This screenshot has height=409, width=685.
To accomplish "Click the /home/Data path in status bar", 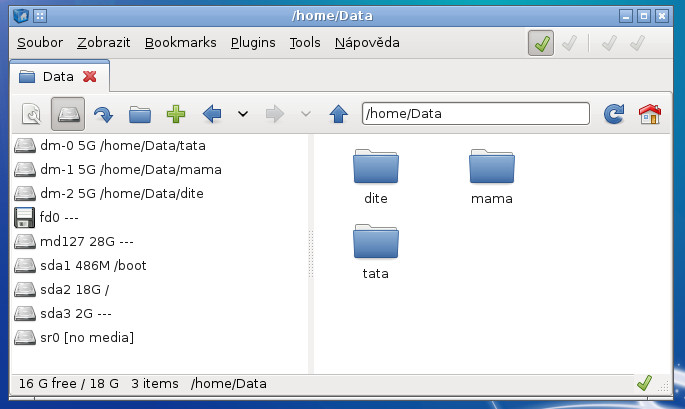I will coord(228,384).
